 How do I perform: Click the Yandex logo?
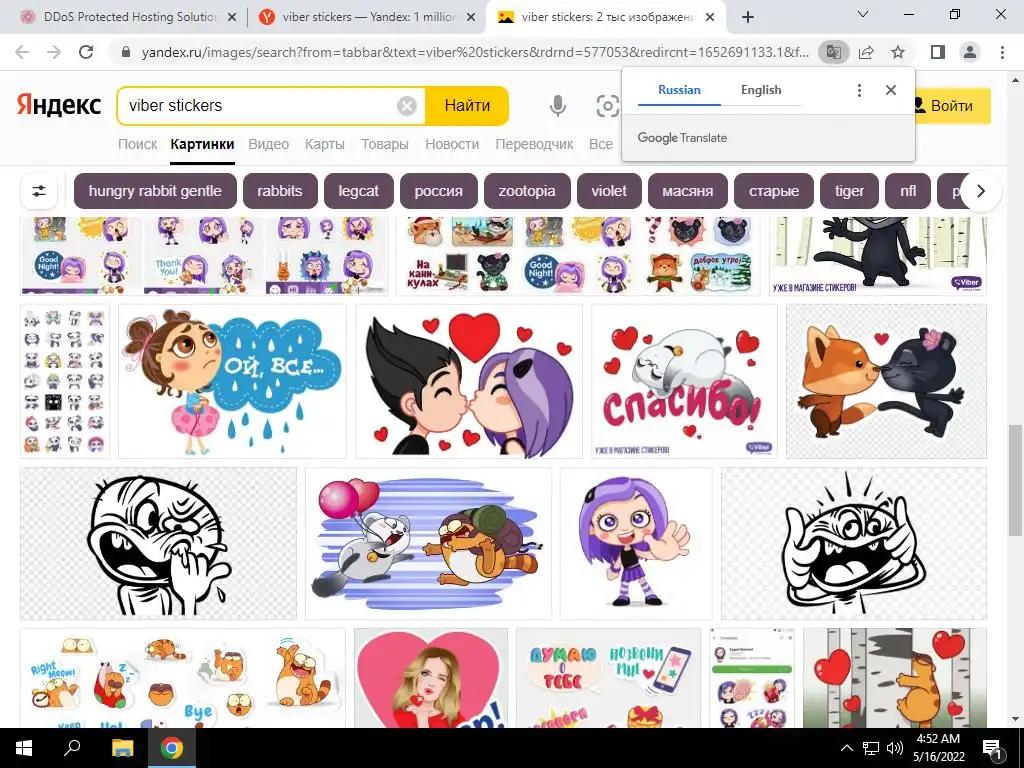(x=59, y=105)
